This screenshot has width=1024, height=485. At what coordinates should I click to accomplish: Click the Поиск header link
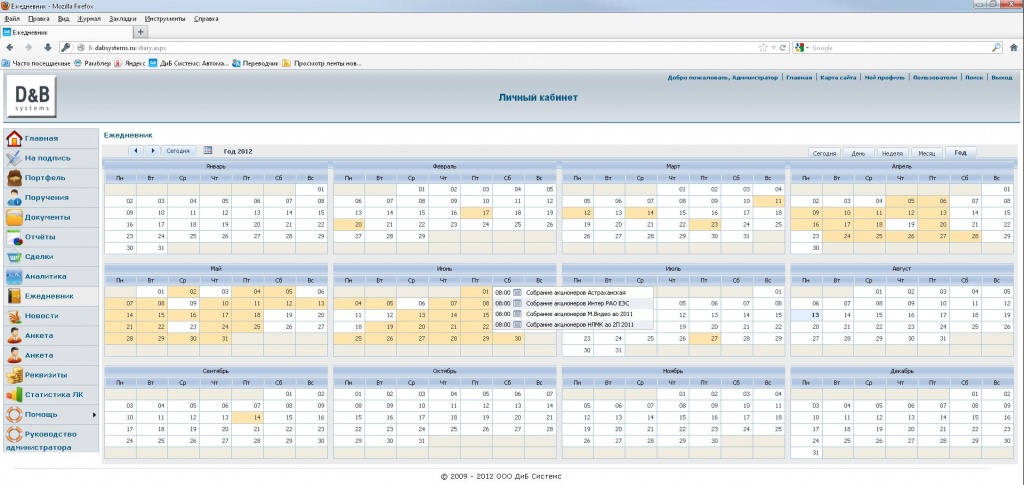click(974, 78)
